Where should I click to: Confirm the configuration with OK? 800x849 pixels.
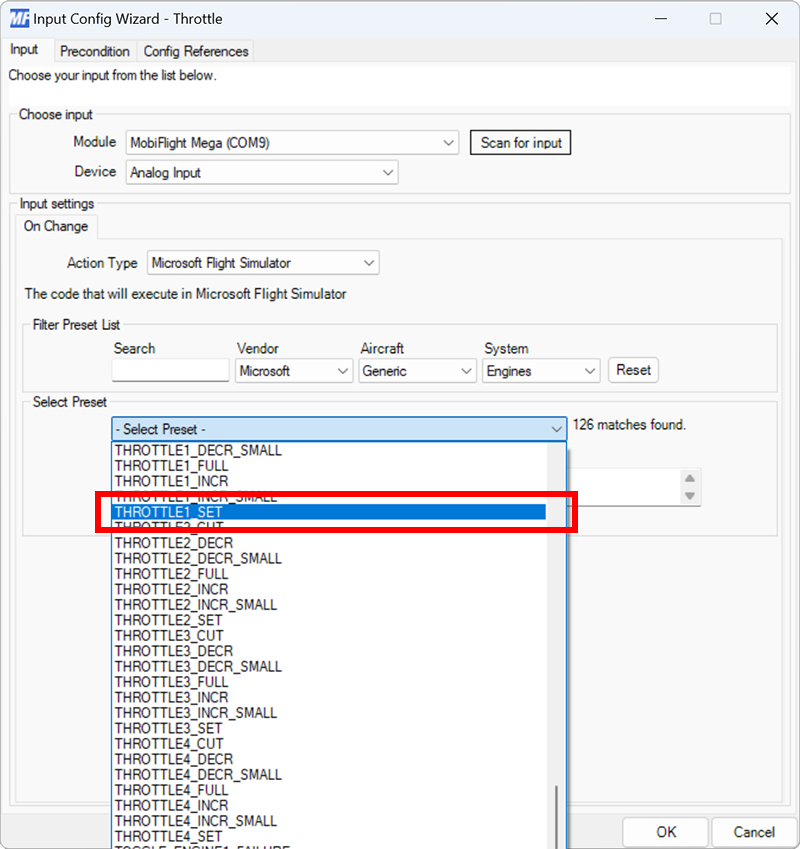tap(664, 831)
